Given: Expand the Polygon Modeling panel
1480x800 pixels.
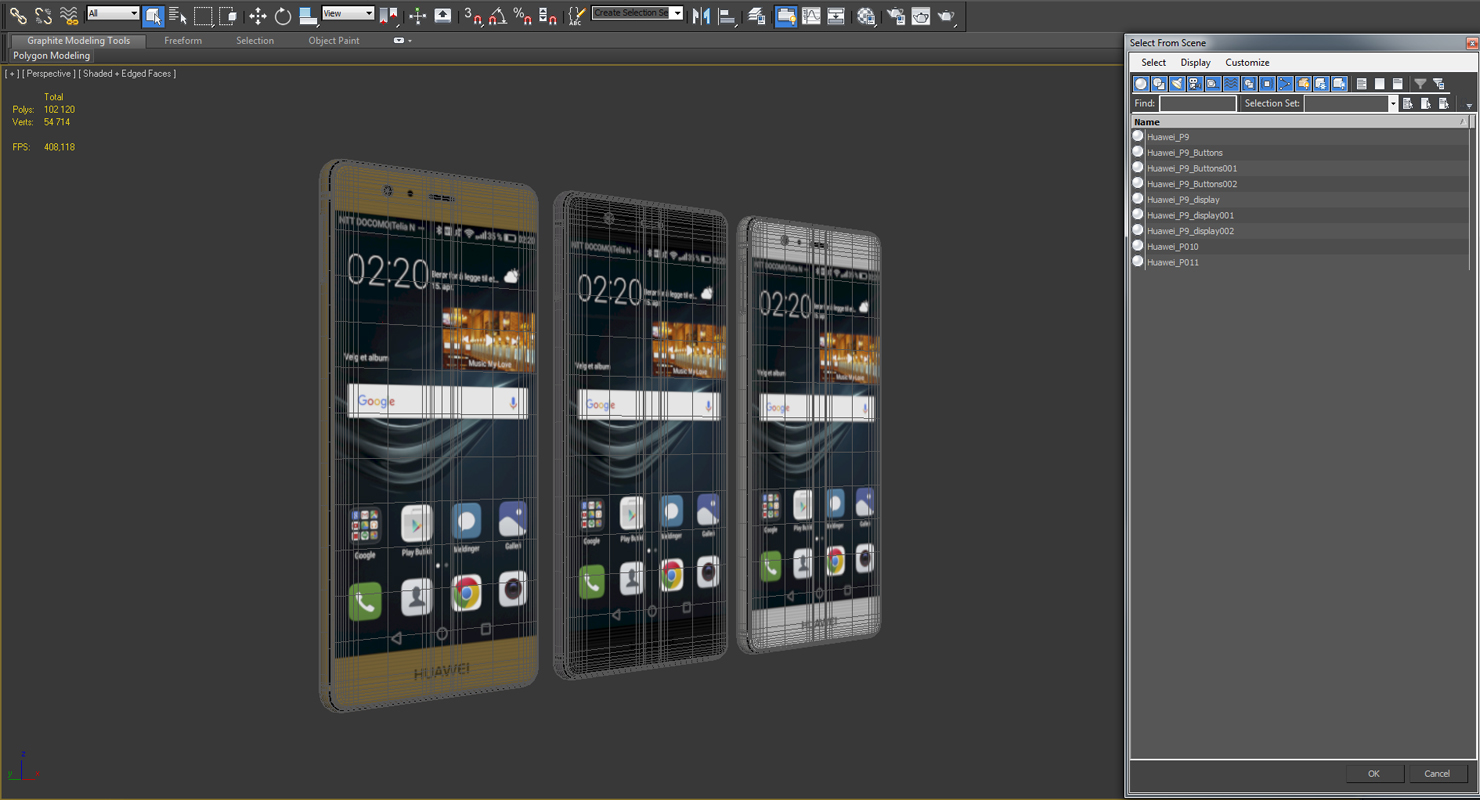Looking at the screenshot, I should point(51,56).
